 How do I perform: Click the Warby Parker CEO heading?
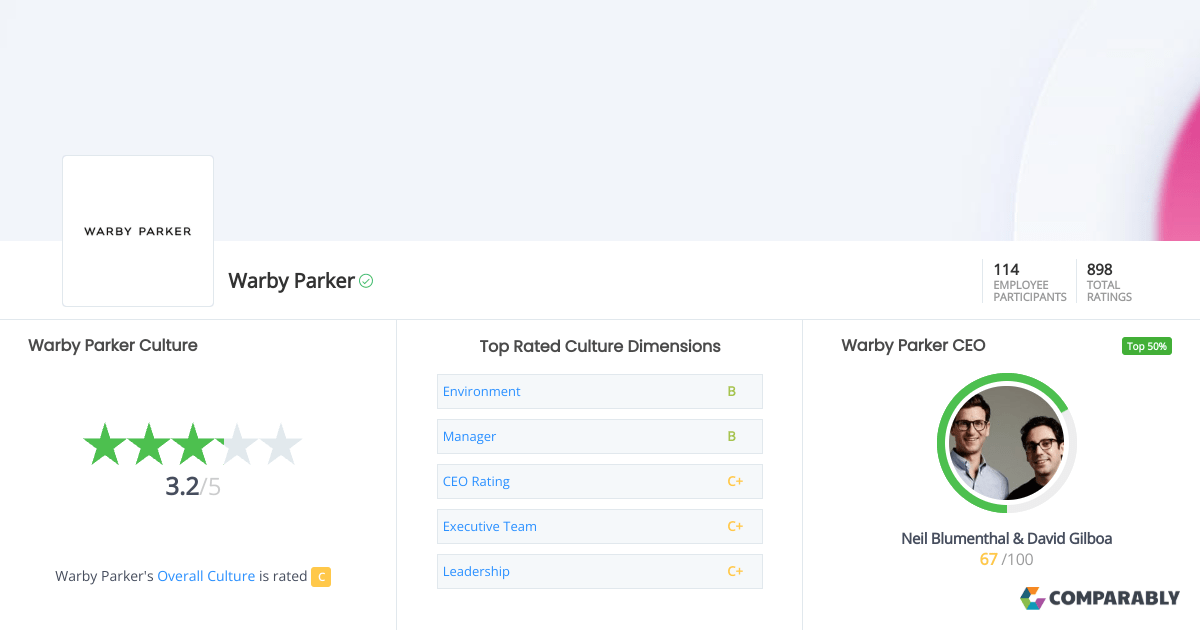[x=913, y=345]
